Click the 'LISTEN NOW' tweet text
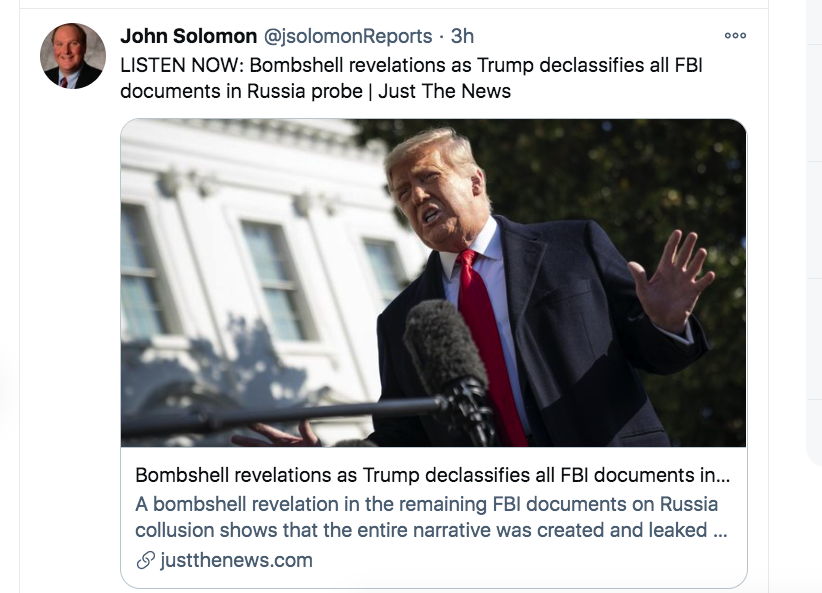Image resolution: width=822 pixels, height=593 pixels. pyautogui.click(x=181, y=66)
